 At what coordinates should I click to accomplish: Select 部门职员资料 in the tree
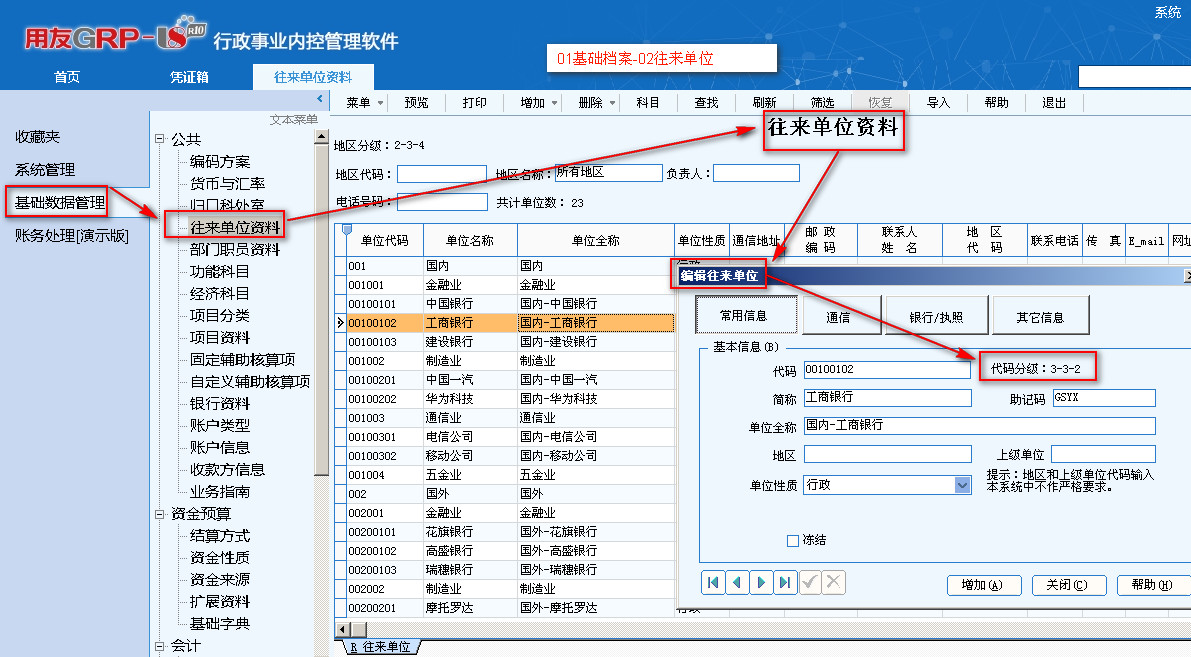[235, 250]
